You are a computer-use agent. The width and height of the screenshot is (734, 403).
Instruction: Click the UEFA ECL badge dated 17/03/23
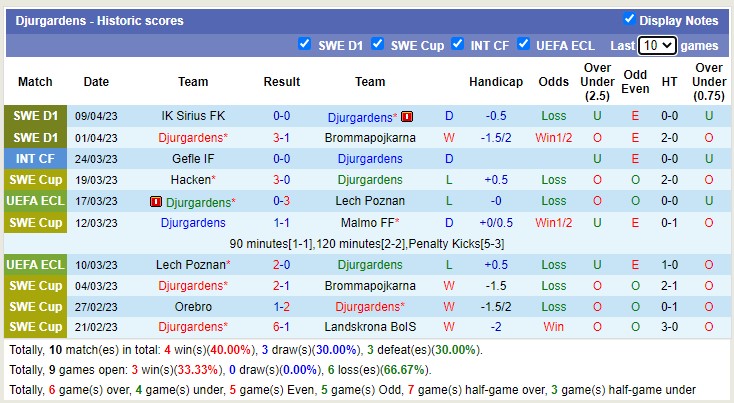36,201
